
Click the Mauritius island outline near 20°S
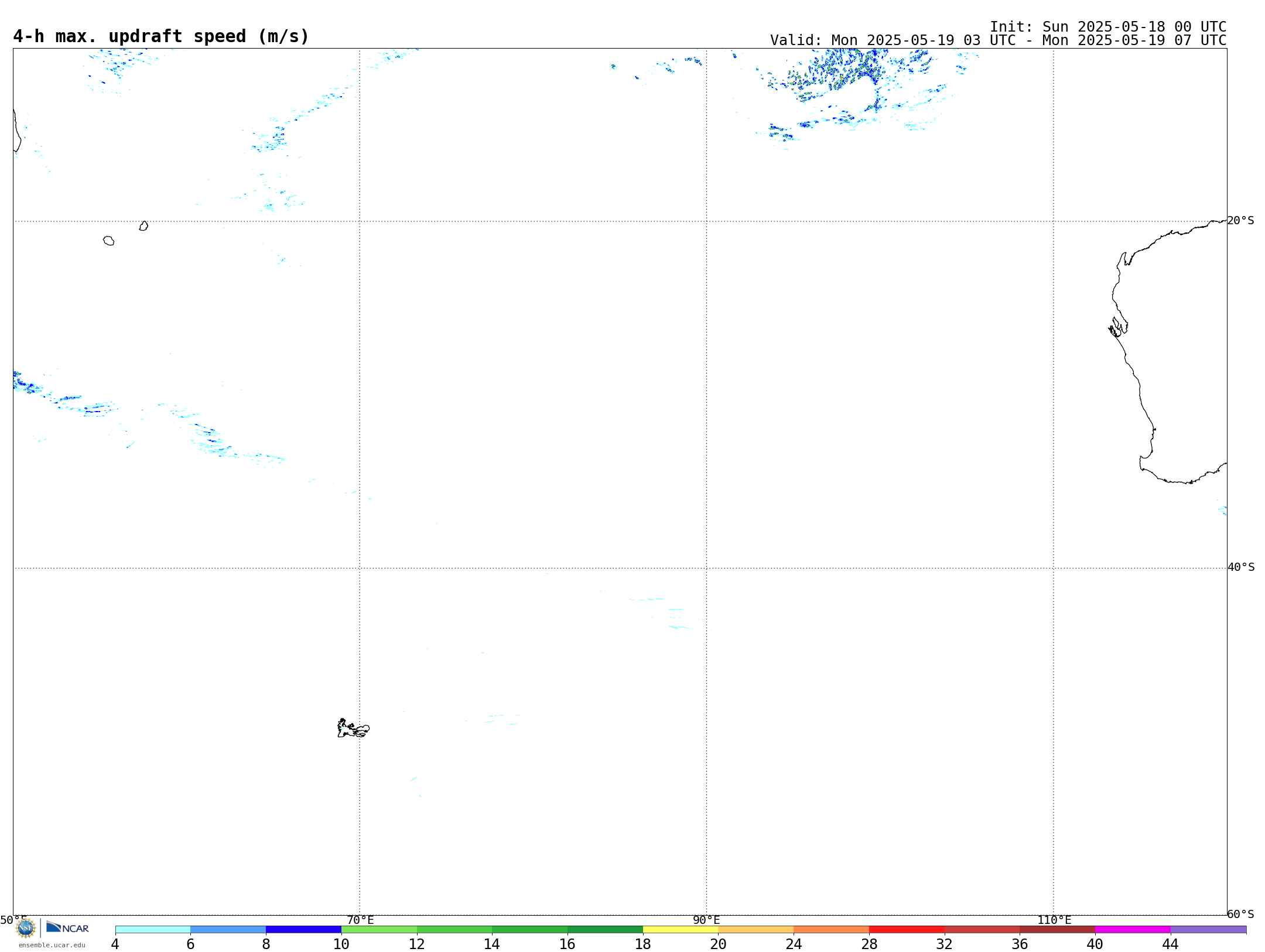[143, 226]
